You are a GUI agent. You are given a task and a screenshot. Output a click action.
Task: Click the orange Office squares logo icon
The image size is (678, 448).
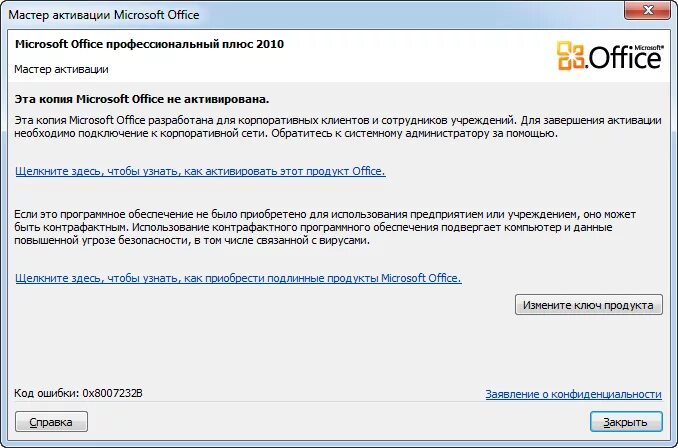pos(570,56)
